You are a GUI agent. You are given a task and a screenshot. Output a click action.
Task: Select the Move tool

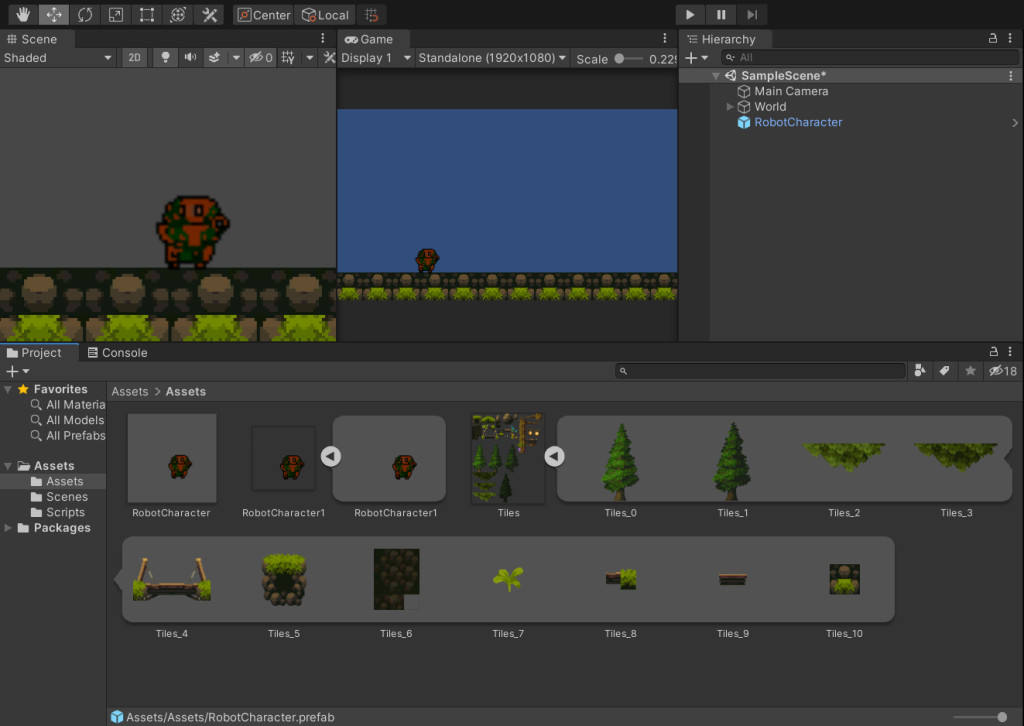(x=53, y=15)
